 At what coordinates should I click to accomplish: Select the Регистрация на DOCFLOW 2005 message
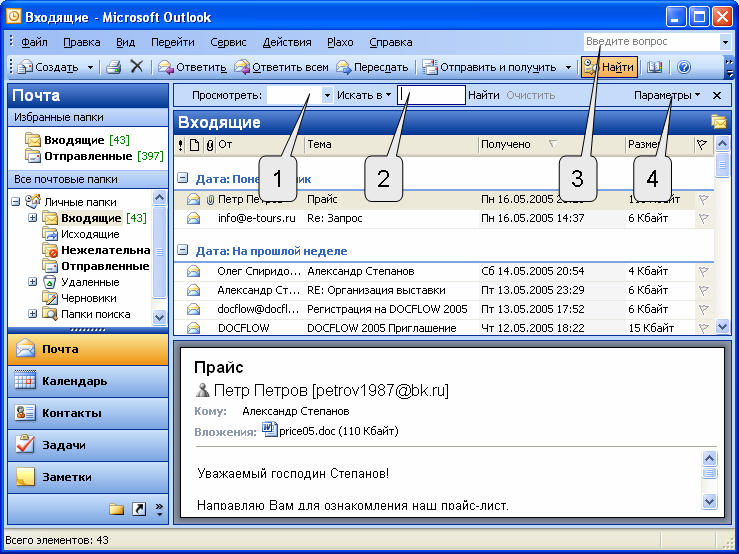(x=443, y=309)
